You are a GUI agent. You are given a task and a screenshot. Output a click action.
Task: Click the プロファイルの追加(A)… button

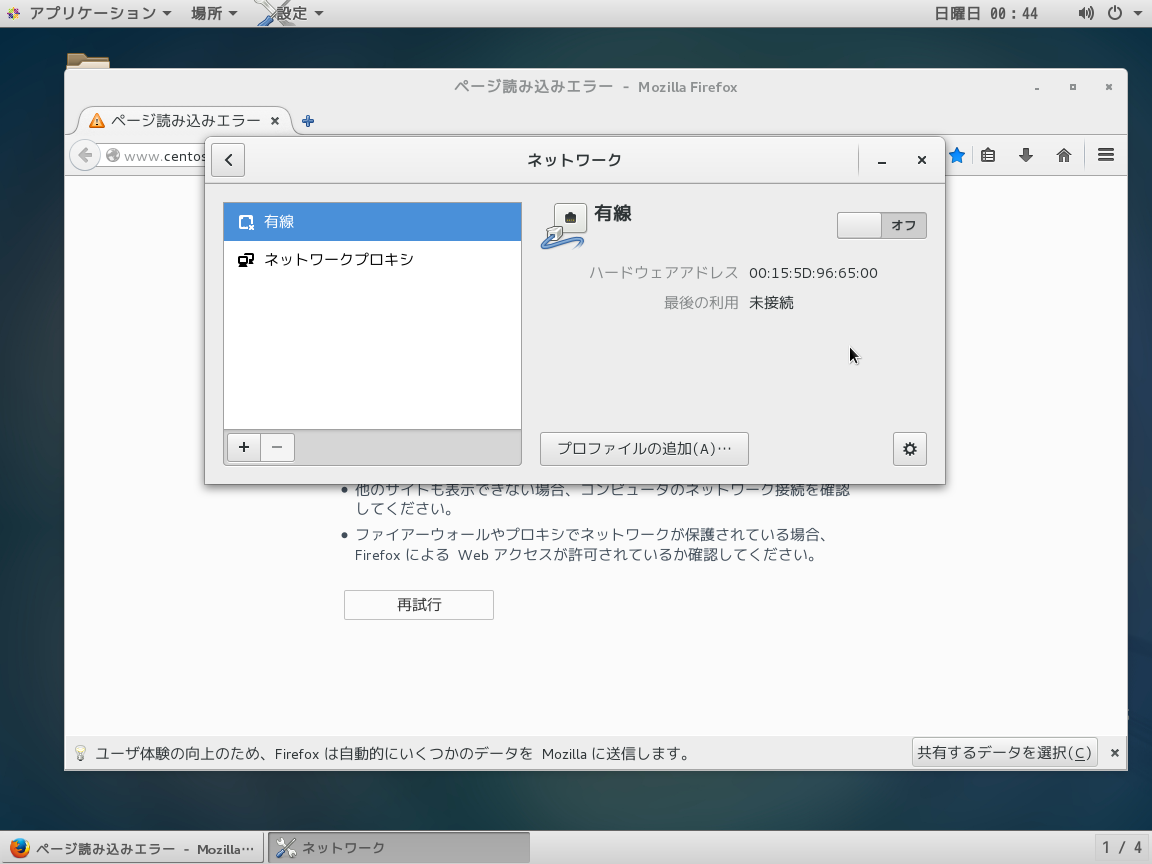[644, 449]
